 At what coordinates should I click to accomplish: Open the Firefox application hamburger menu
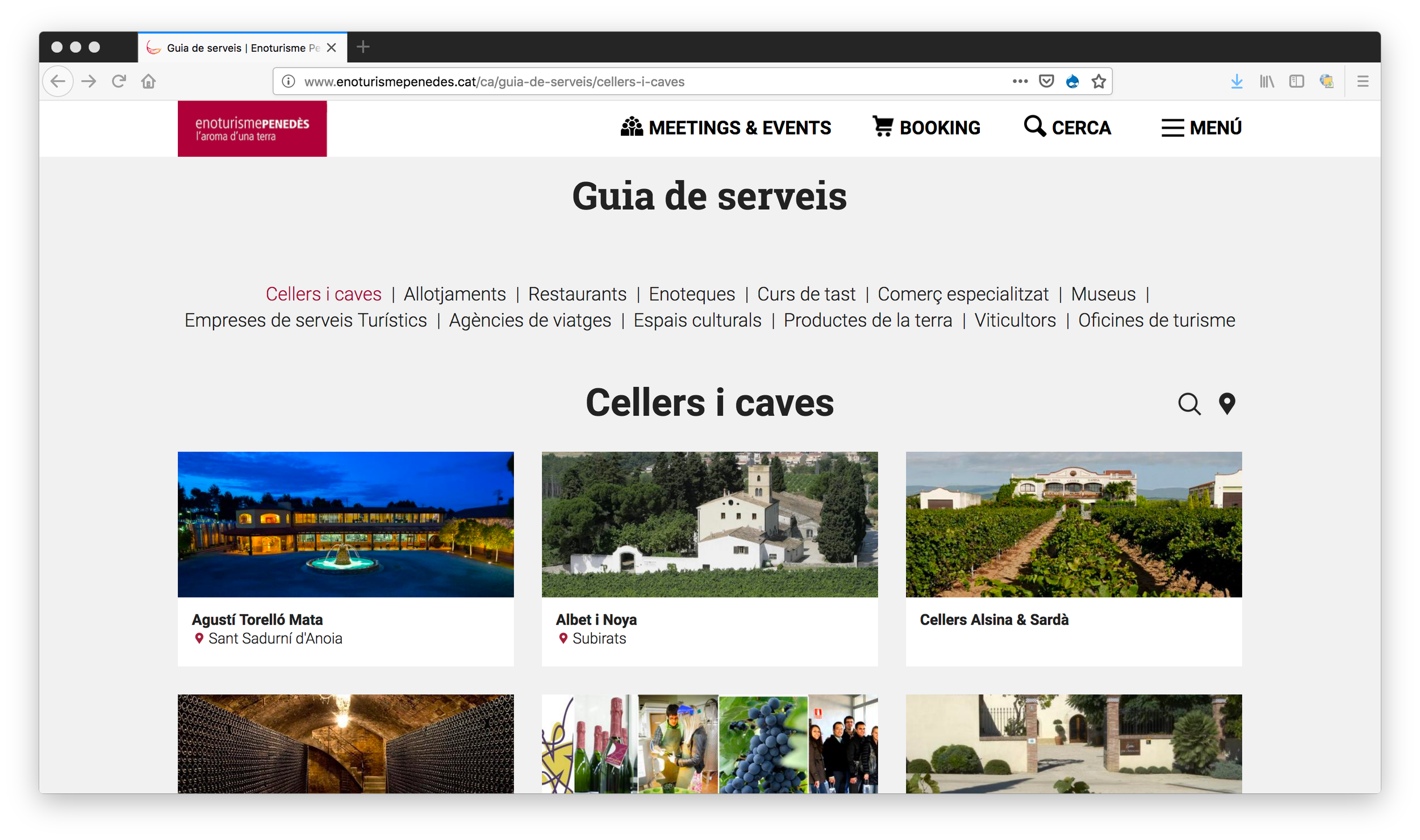(1363, 81)
